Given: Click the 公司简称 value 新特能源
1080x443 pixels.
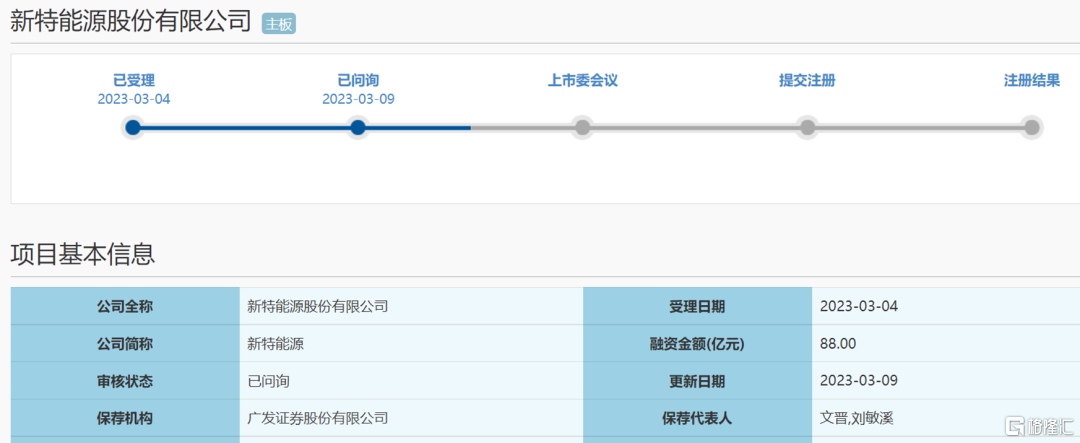Looking at the screenshot, I should coord(275,344).
